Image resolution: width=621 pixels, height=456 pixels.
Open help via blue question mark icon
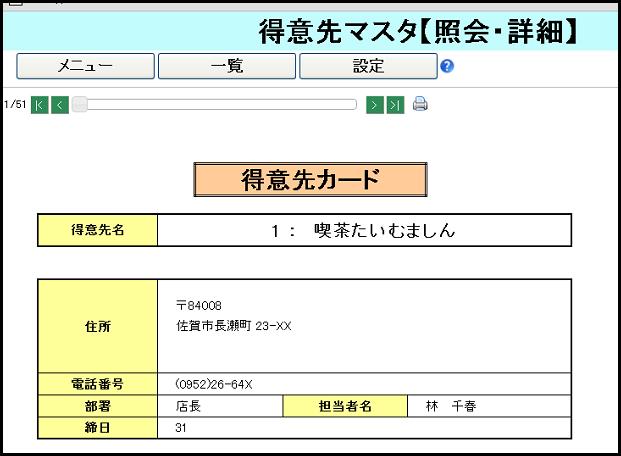pos(447,67)
